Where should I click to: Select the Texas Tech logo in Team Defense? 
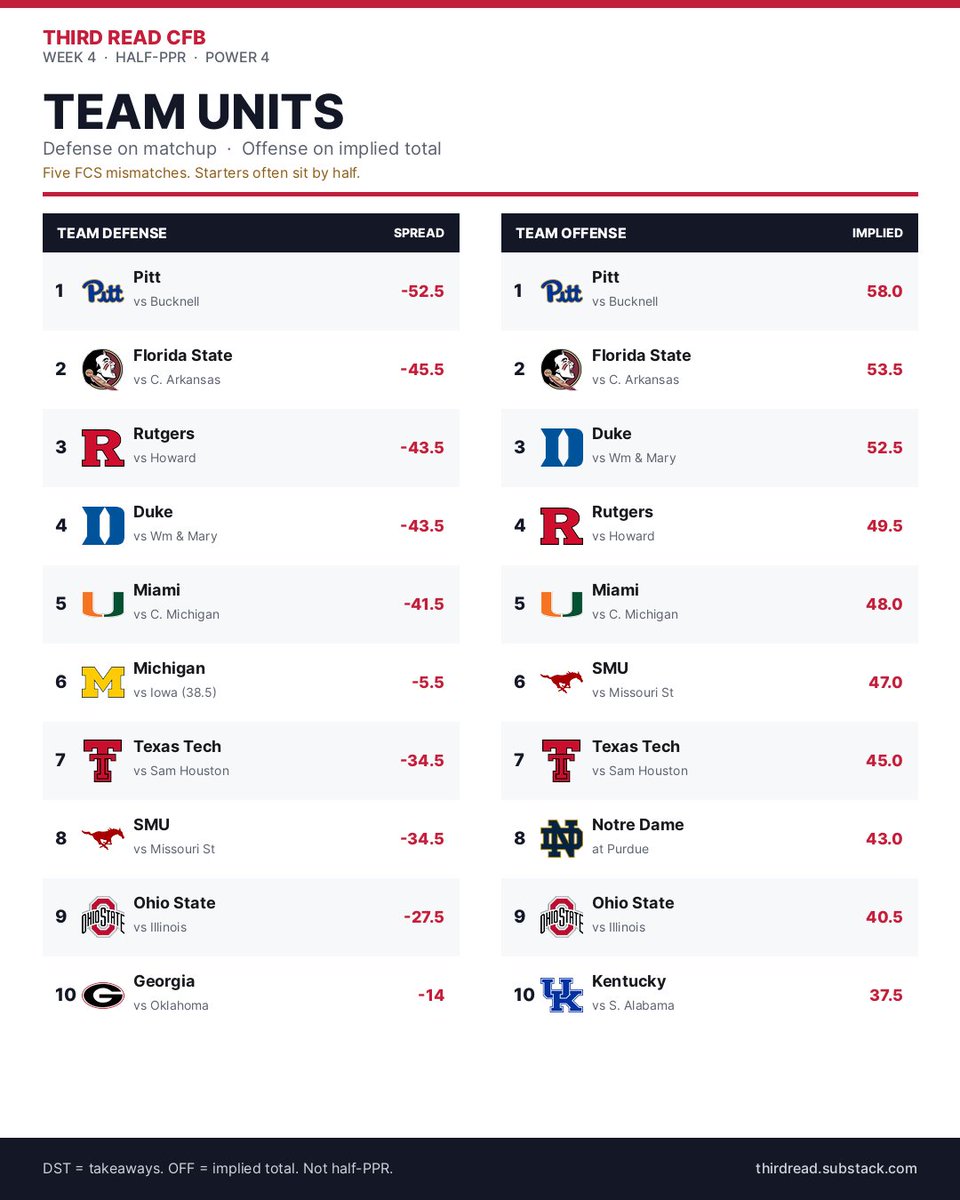click(x=103, y=760)
